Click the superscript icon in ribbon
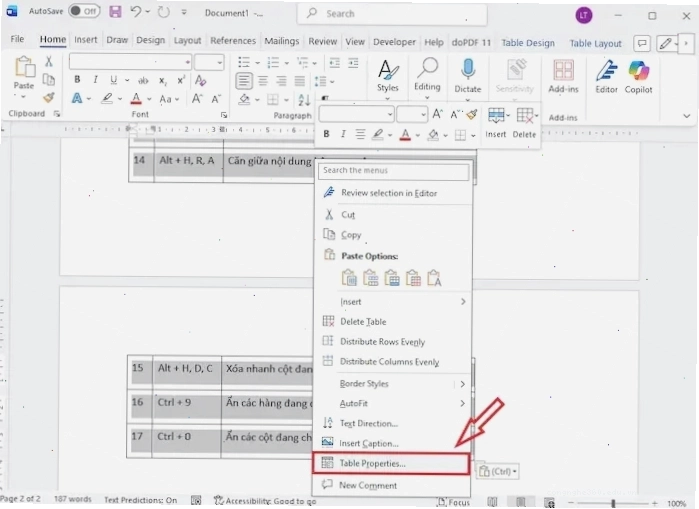Screen dimensions: 699x509 pyautogui.click(x=181, y=80)
